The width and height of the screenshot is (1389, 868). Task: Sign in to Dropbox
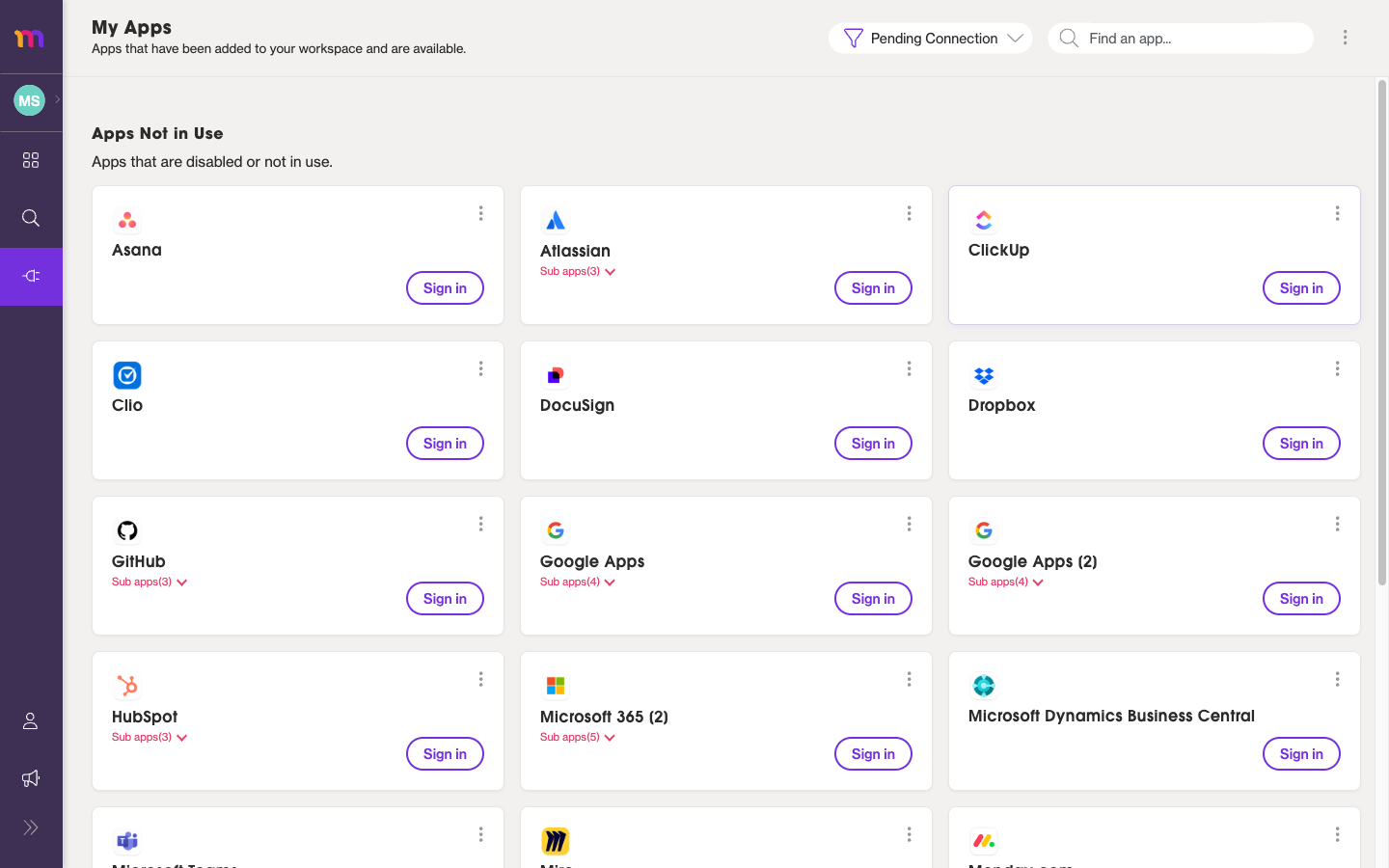pyautogui.click(x=1301, y=444)
